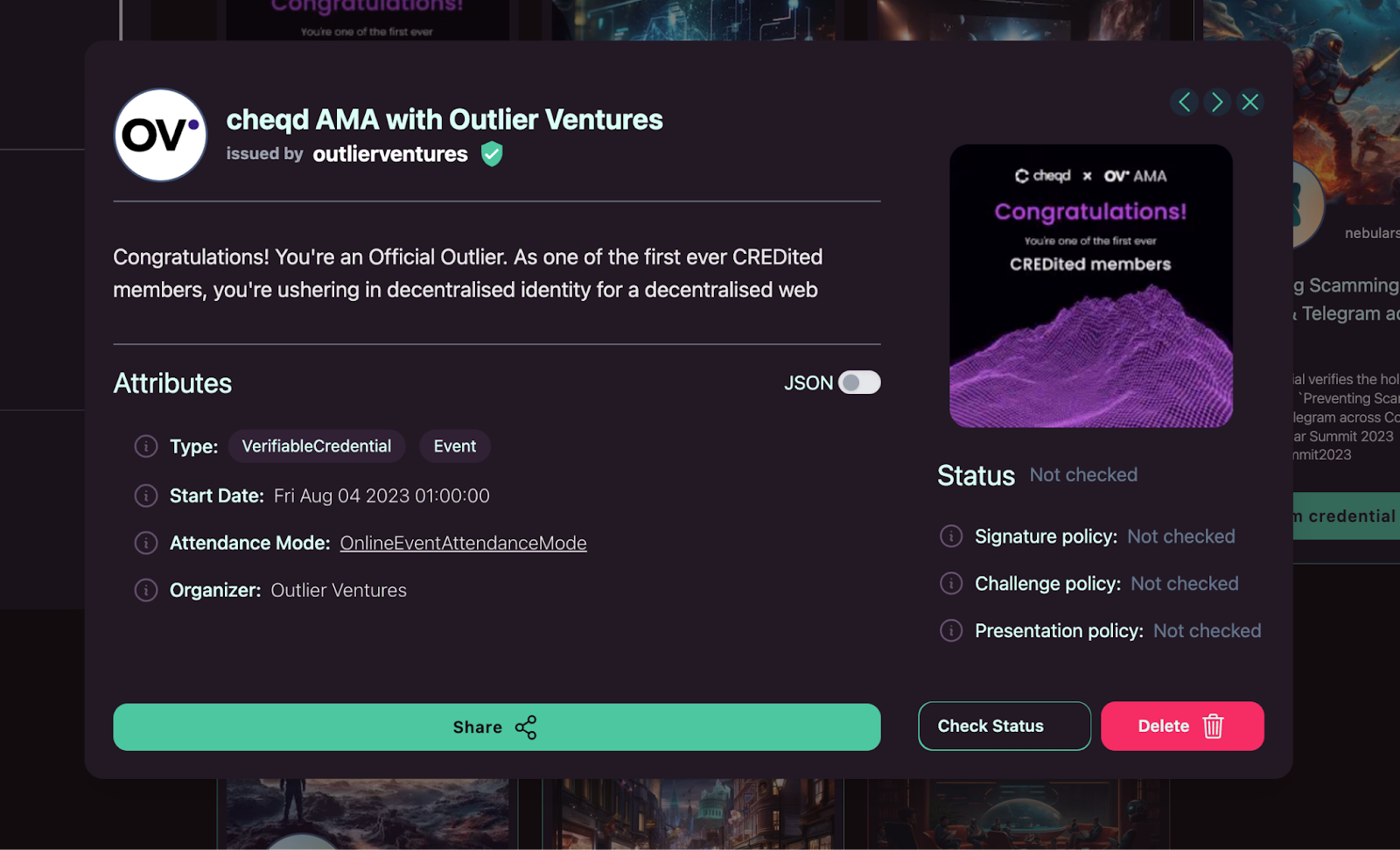Open the cheqd x OV AMA credential image
Screen dimensions: 1400x850
[1091, 286]
